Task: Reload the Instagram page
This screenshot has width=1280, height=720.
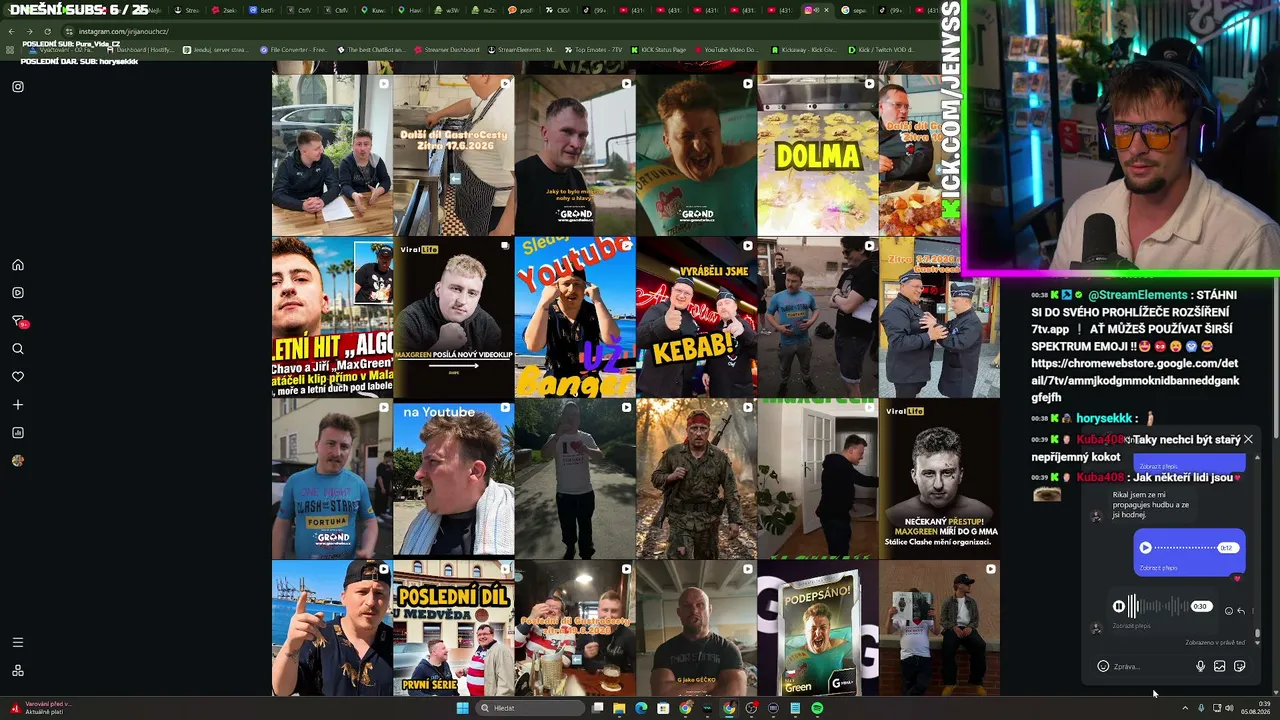Action: [47, 31]
